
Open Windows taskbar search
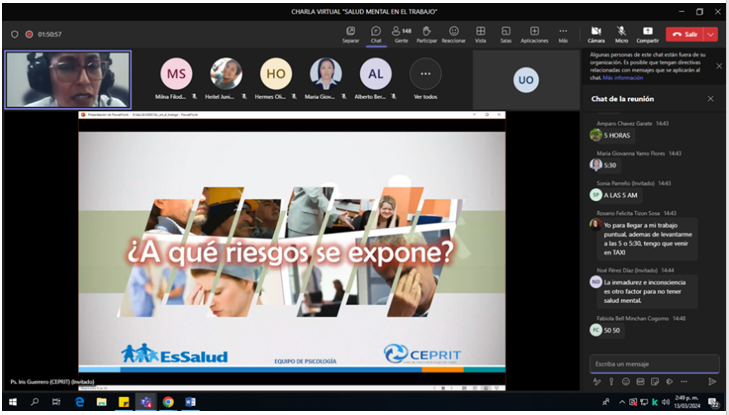34,402
